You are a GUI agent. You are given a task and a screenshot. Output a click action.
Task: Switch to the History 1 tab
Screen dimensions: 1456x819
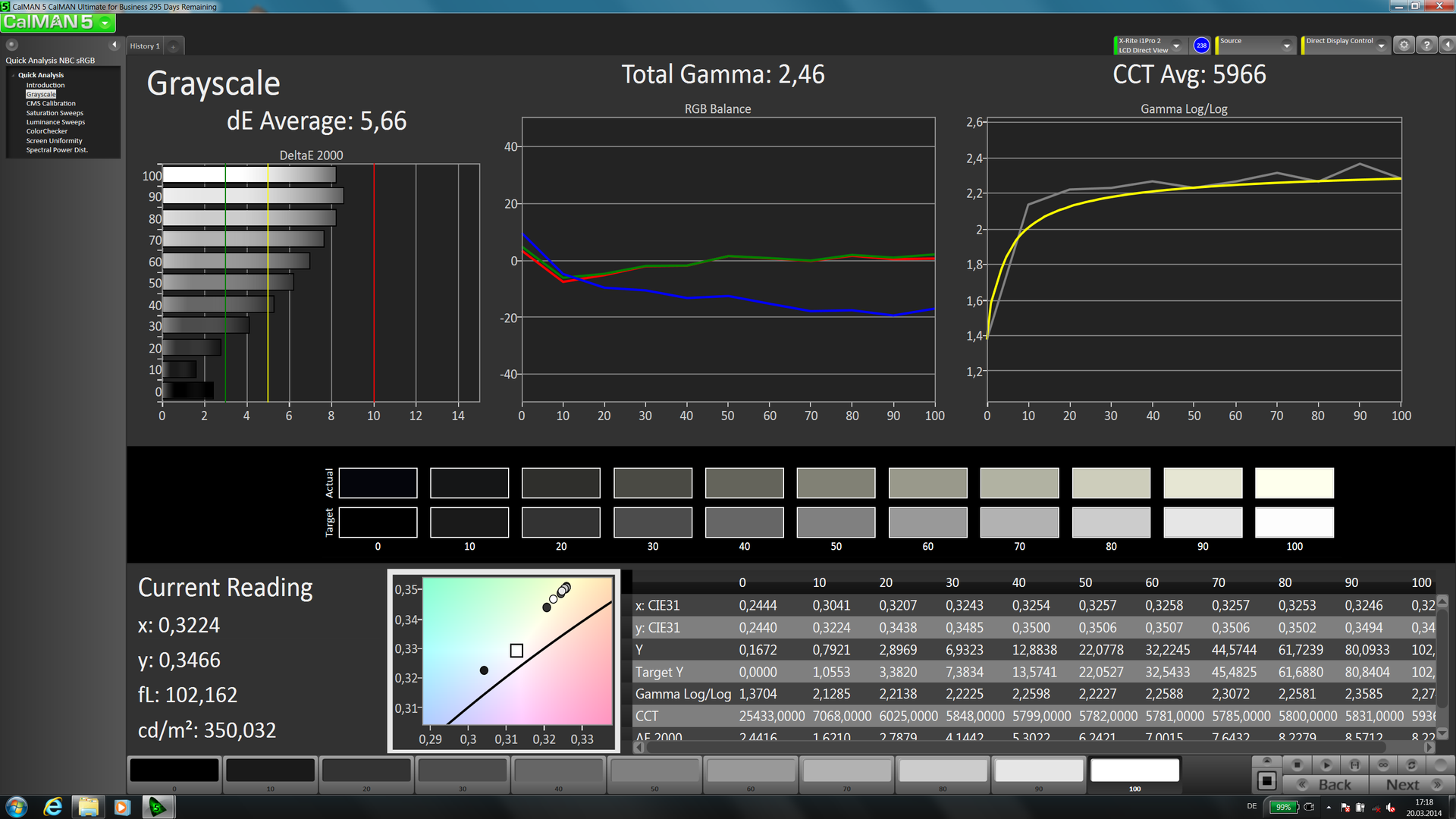(x=145, y=46)
